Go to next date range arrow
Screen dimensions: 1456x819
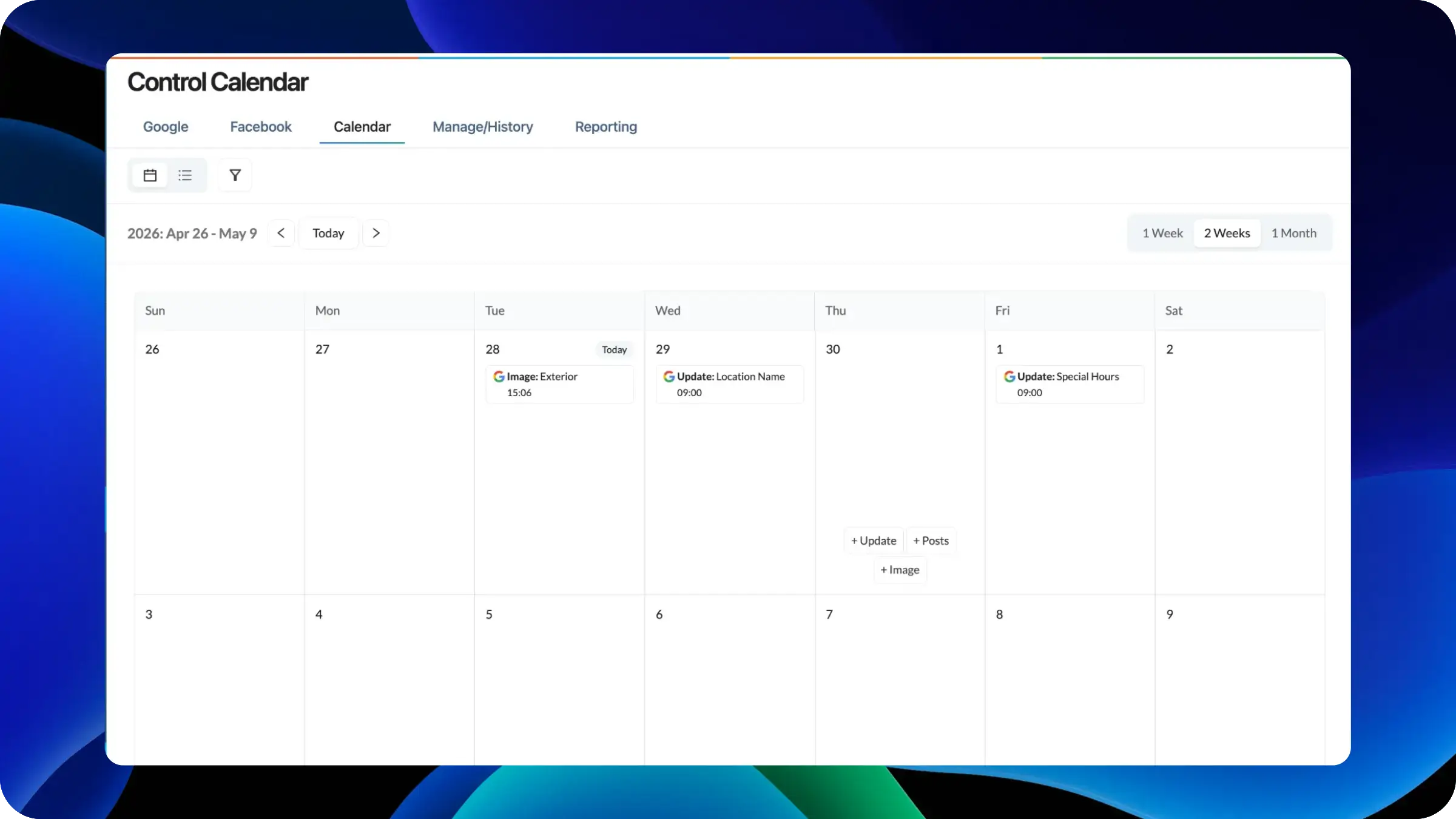pyautogui.click(x=376, y=233)
